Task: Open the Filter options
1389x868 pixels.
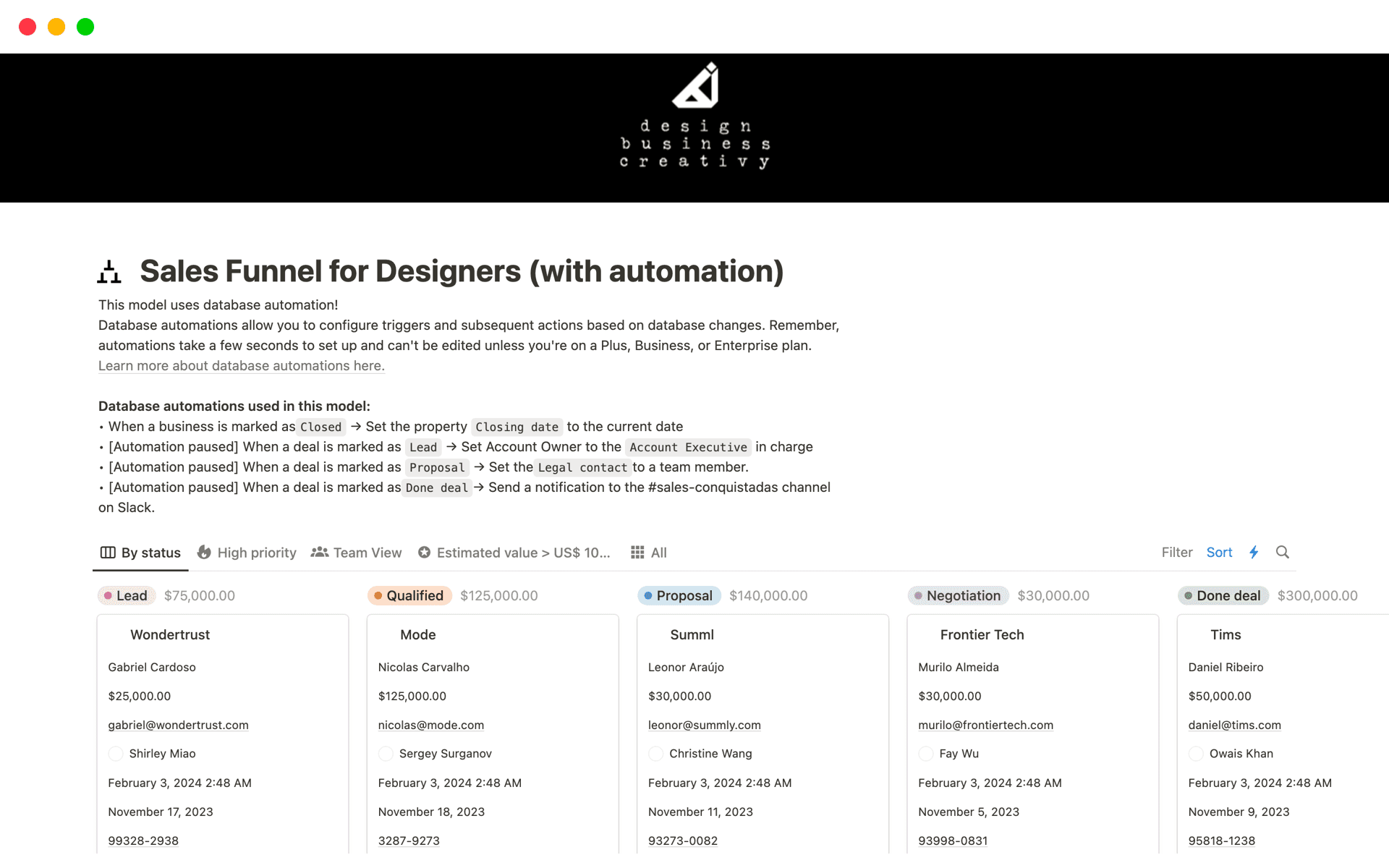Action: pyautogui.click(x=1176, y=553)
